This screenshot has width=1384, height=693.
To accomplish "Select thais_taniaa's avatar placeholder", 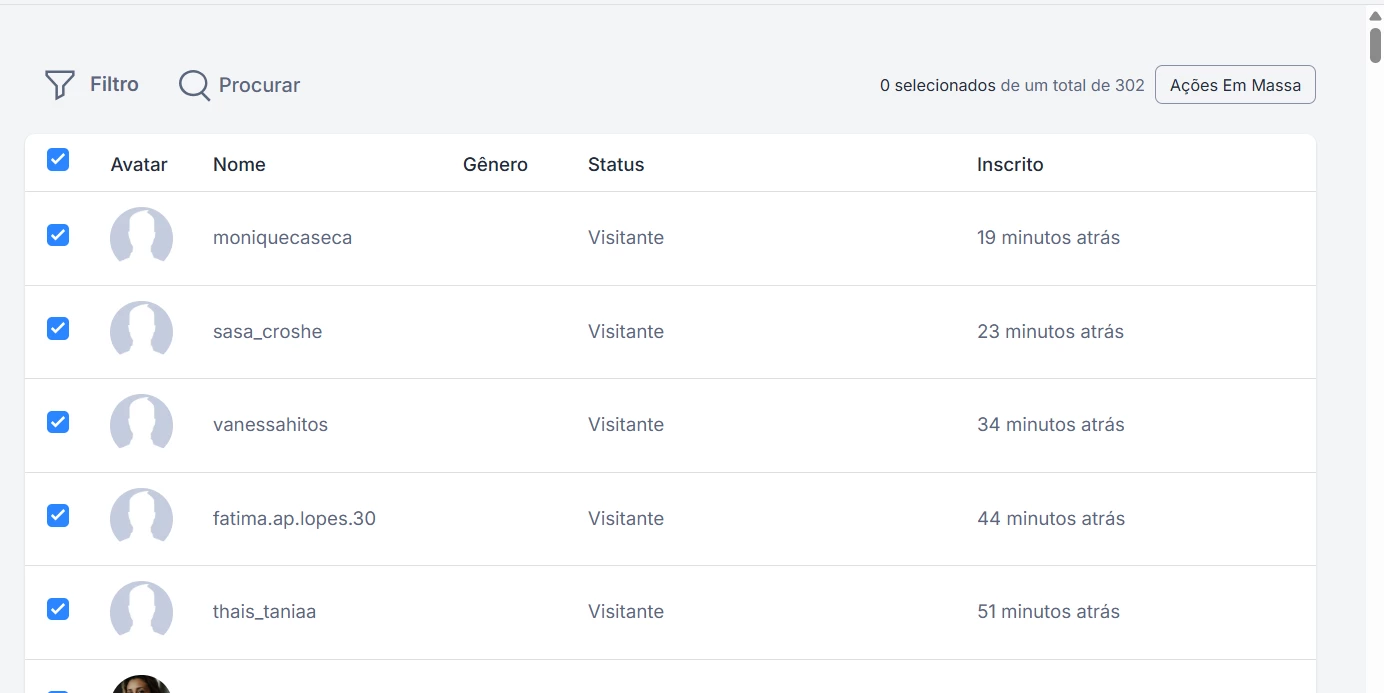I will (x=141, y=611).
